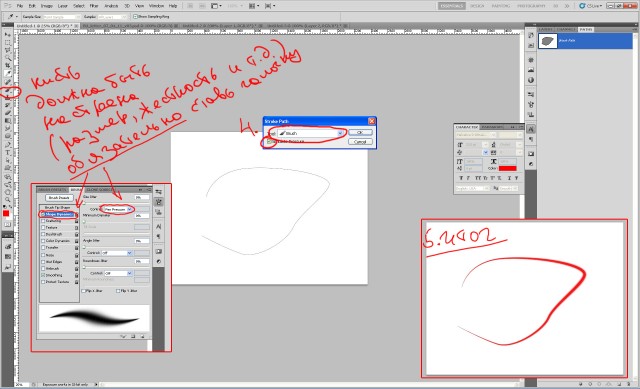This screenshot has height=389, width=640.
Task: Toggle the Show Sampling Ring checkbox
Action: click(136, 17)
